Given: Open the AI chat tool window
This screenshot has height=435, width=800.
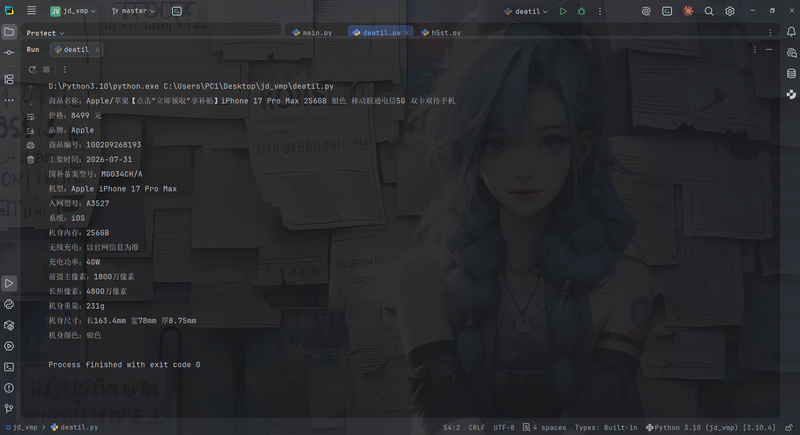Looking at the screenshot, I should click(x=791, y=53).
